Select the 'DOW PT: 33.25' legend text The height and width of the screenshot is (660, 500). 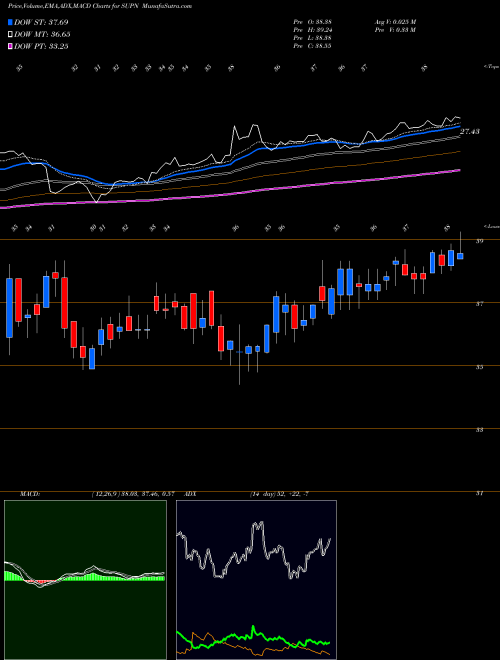tap(41, 46)
